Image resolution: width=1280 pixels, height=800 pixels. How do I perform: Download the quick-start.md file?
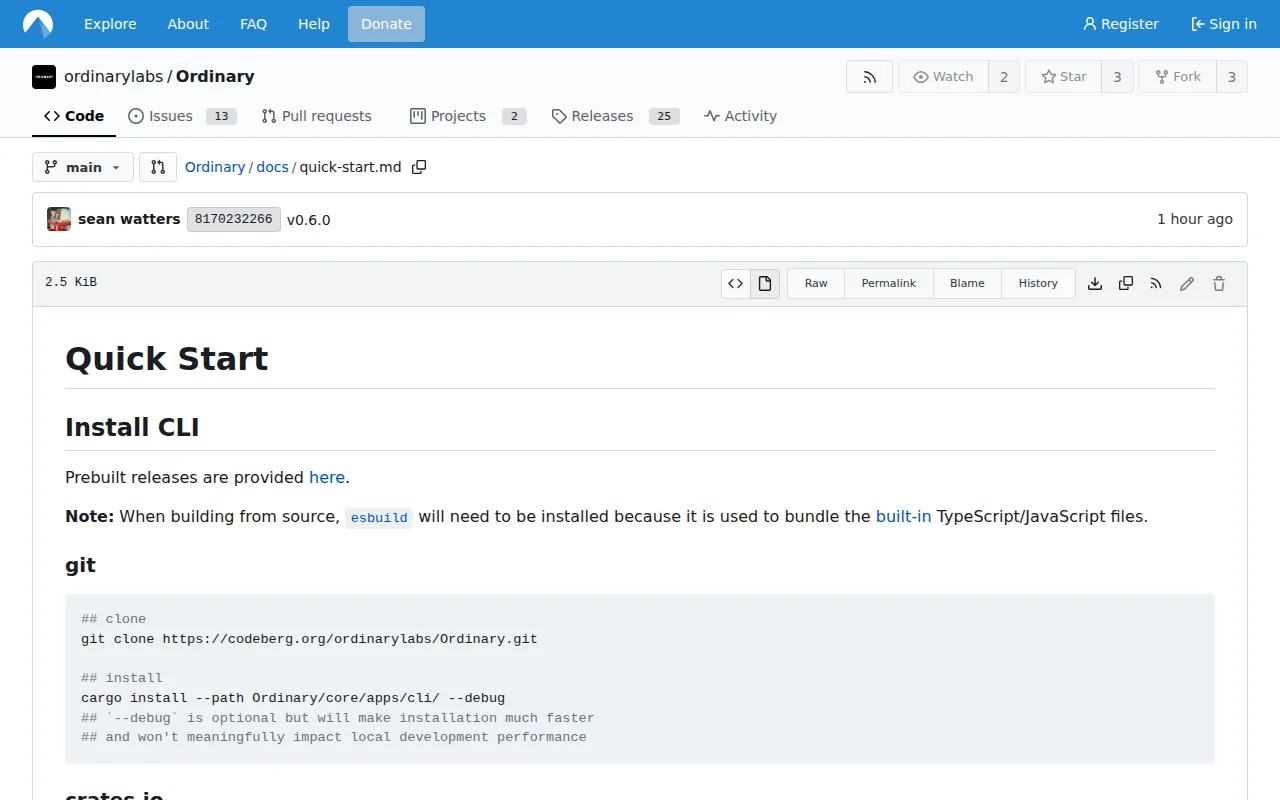coord(1095,284)
